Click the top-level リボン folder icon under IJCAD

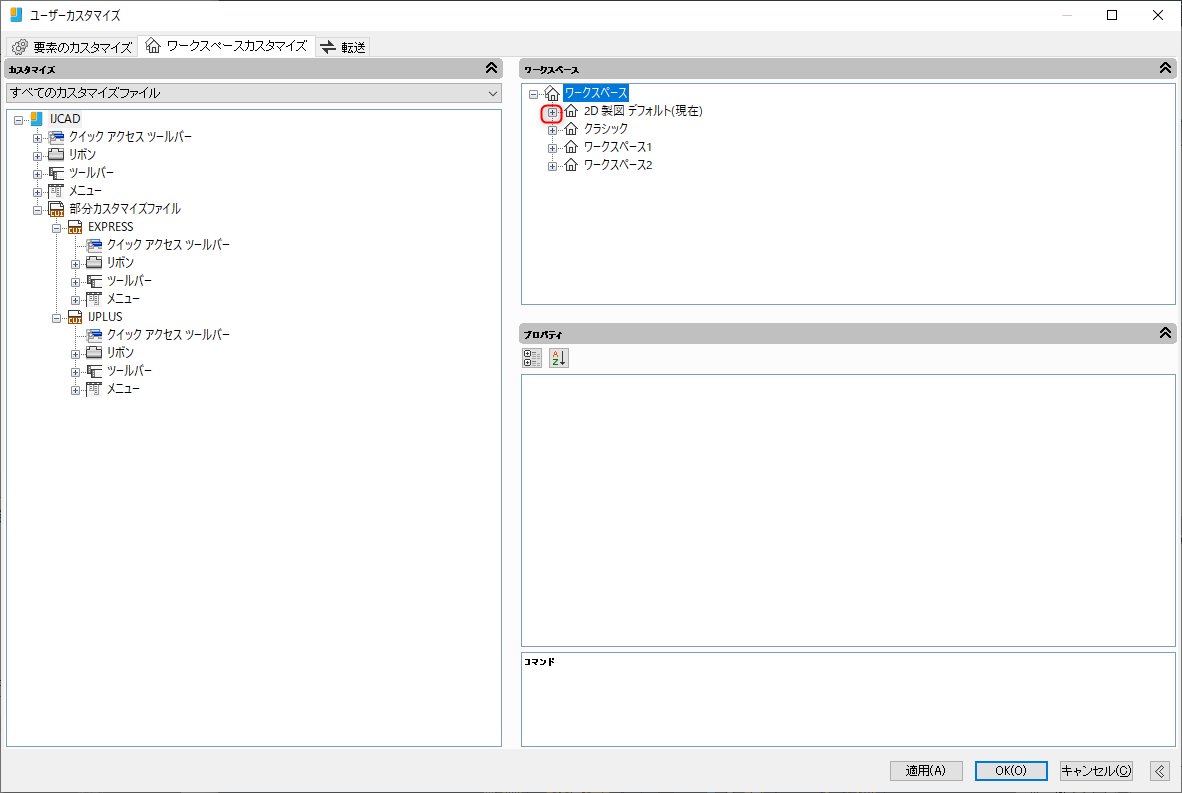[x=56, y=155]
